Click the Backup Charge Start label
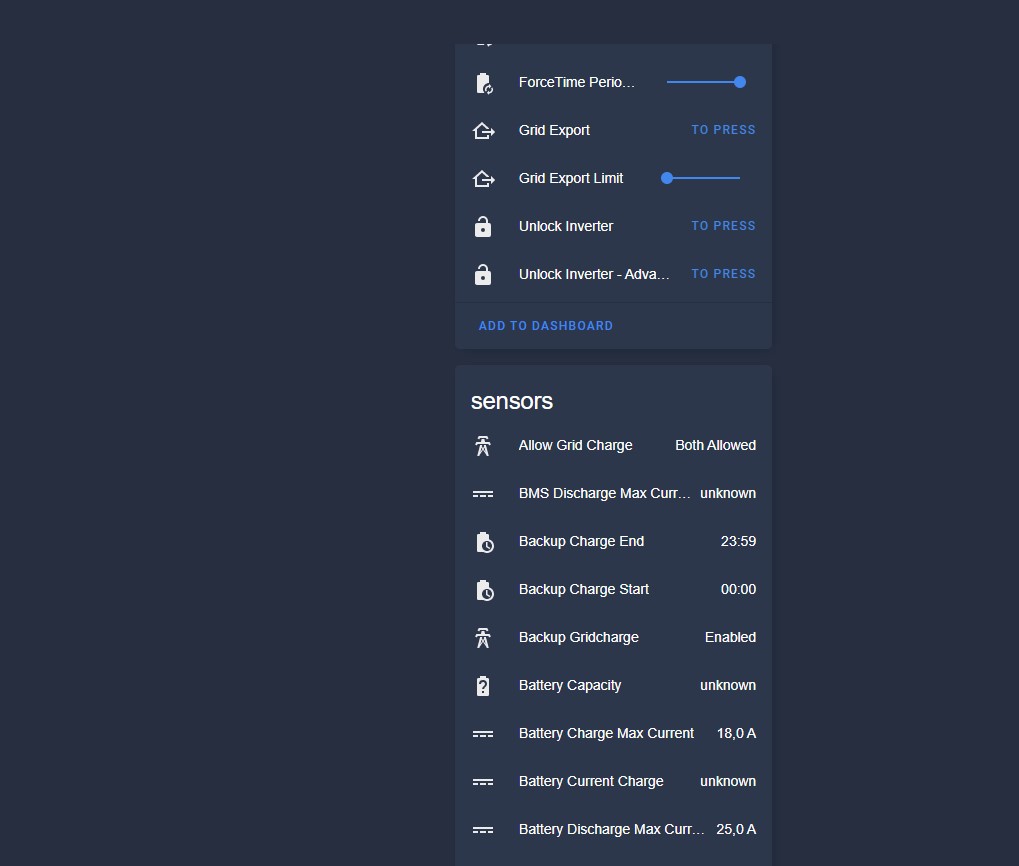The image size is (1019, 866). (x=584, y=589)
